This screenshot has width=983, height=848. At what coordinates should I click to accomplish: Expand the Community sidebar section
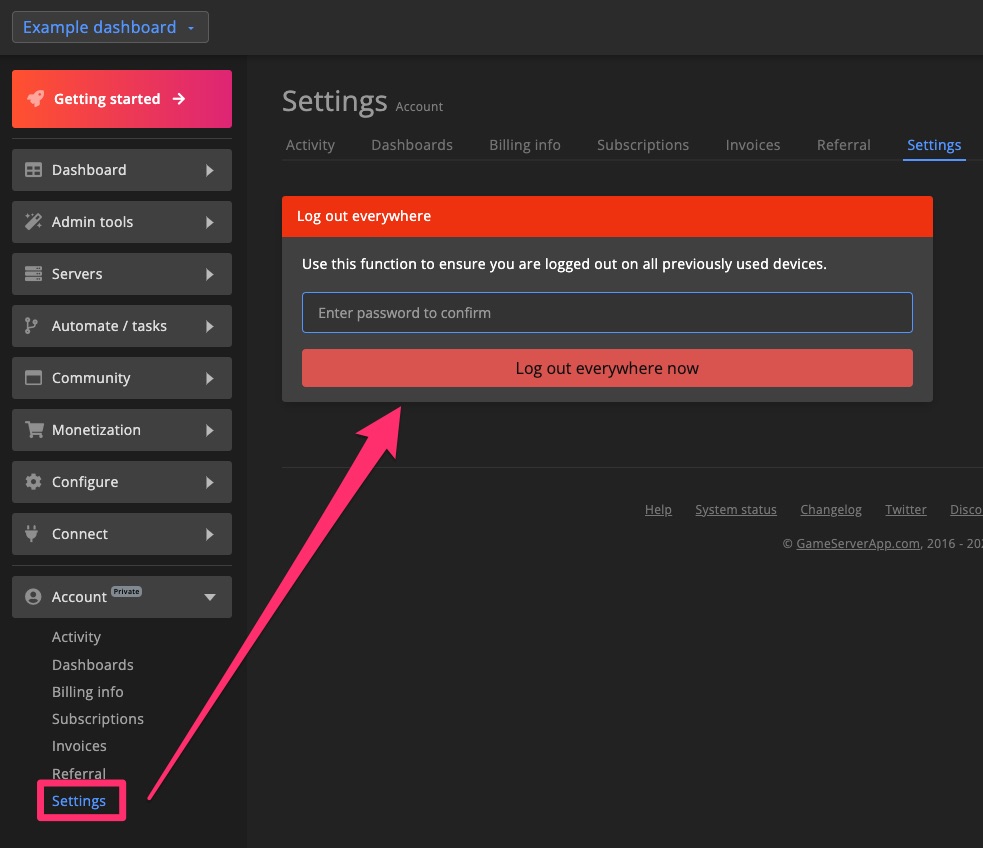pos(211,378)
